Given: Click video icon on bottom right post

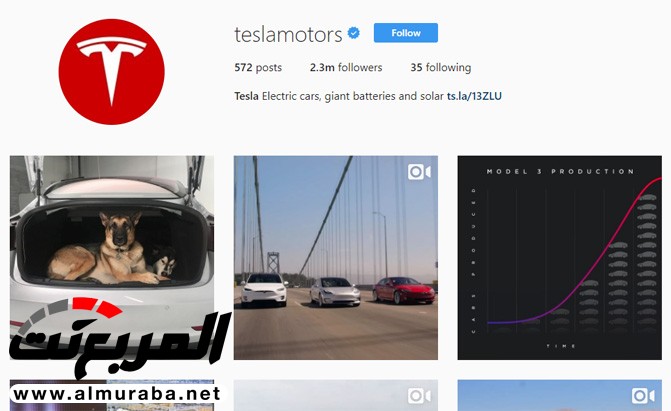Looking at the screenshot, I should click(x=643, y=396).
